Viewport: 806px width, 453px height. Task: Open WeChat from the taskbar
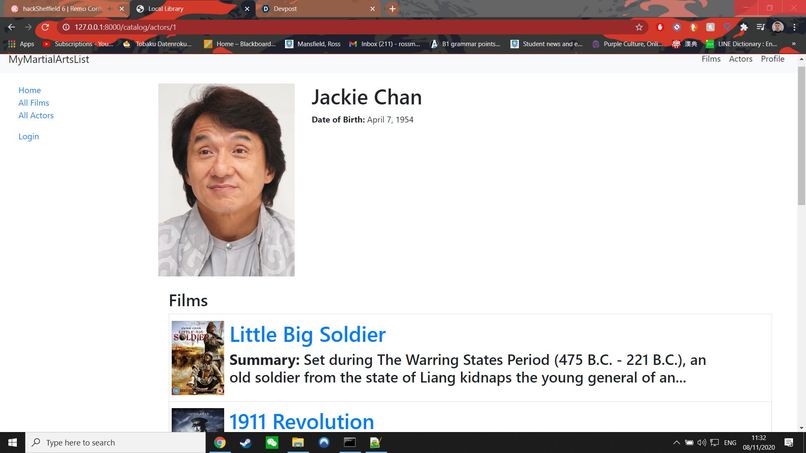coord(272,442)
